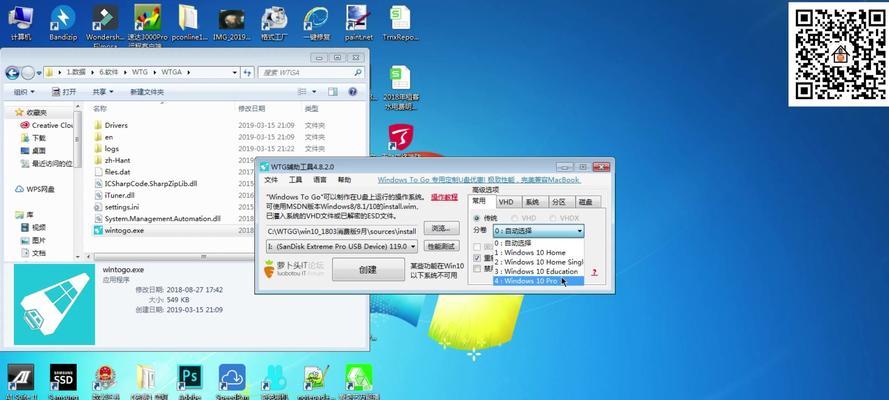The width and height of the screenshot is (889, 400).
Task: Open Bandizip desktop shortcut
Action: tap(62, 22)
